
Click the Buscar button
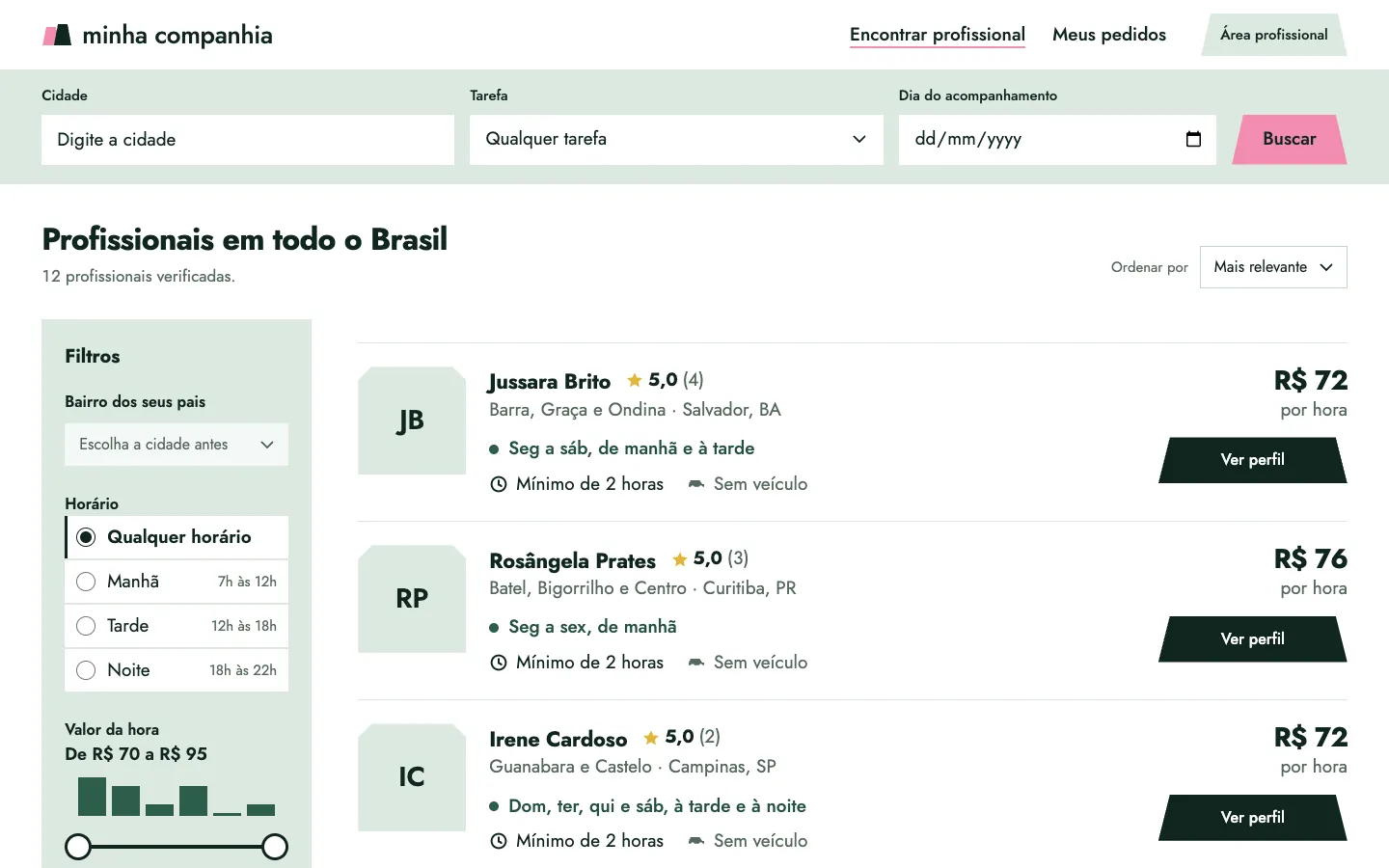point(1290,139)
